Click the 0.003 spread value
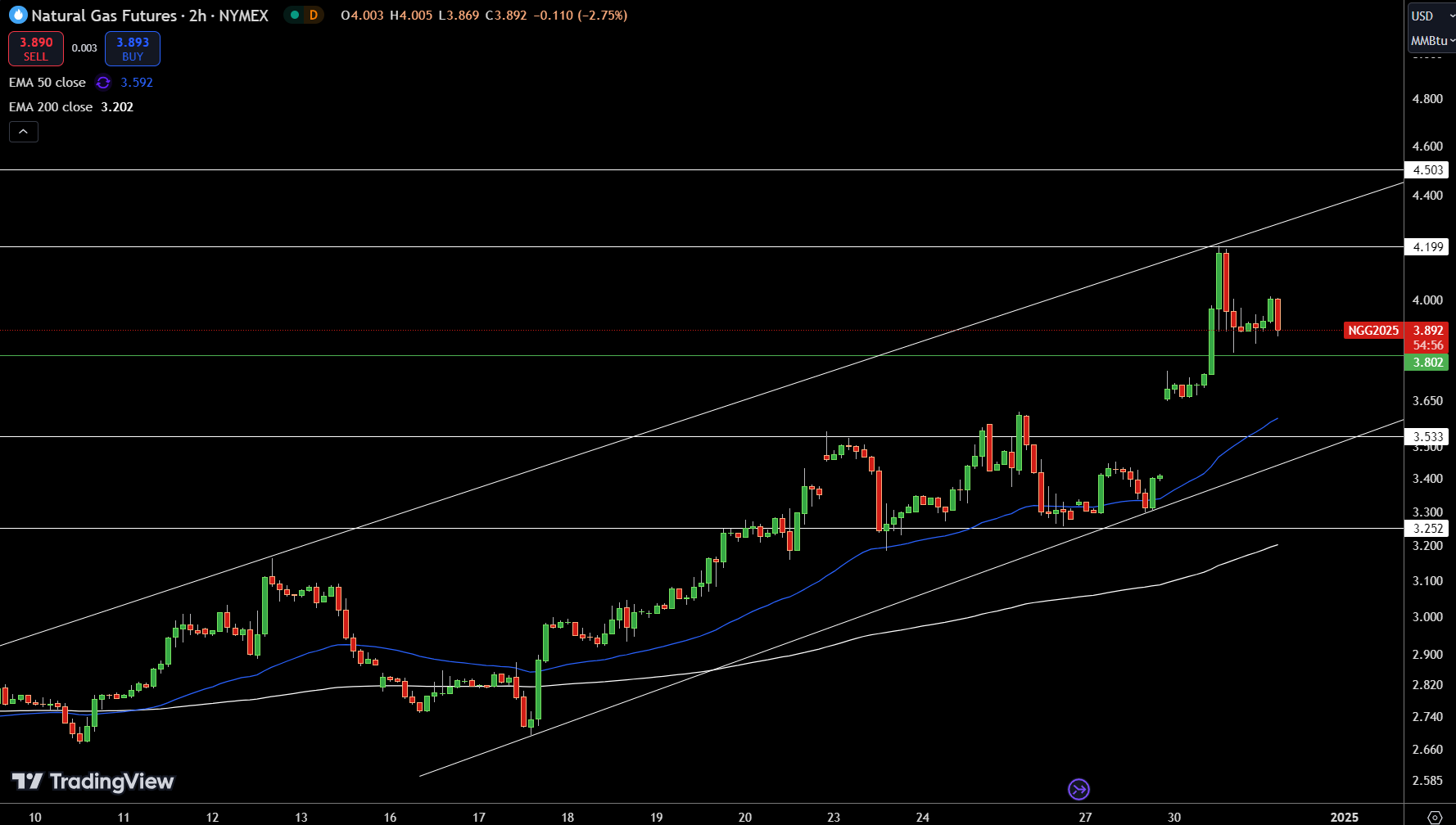The height and width of the screenshot is (825, 1456). [x=84, y=48]
